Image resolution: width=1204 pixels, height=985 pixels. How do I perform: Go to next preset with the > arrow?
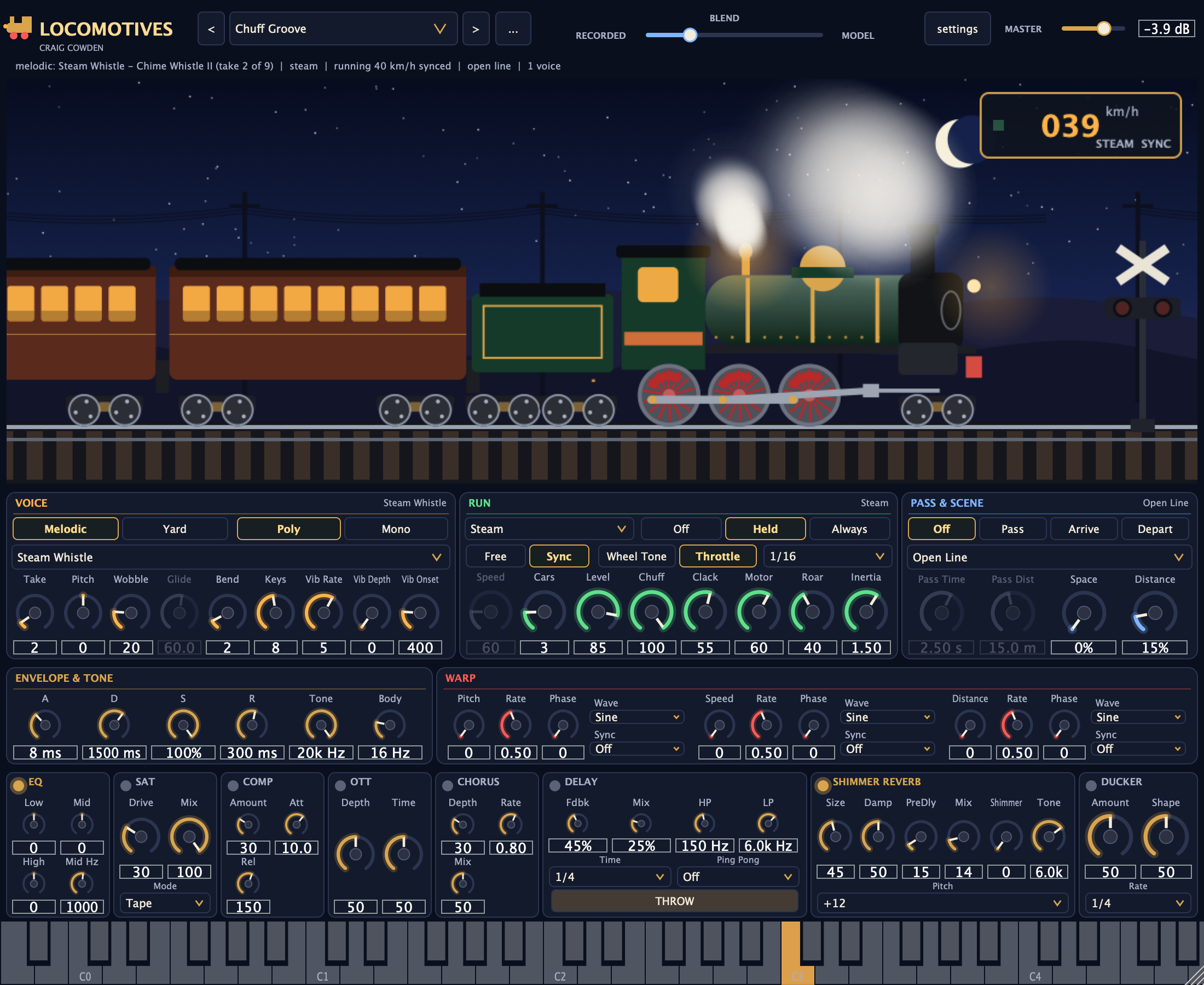point(476,29)
